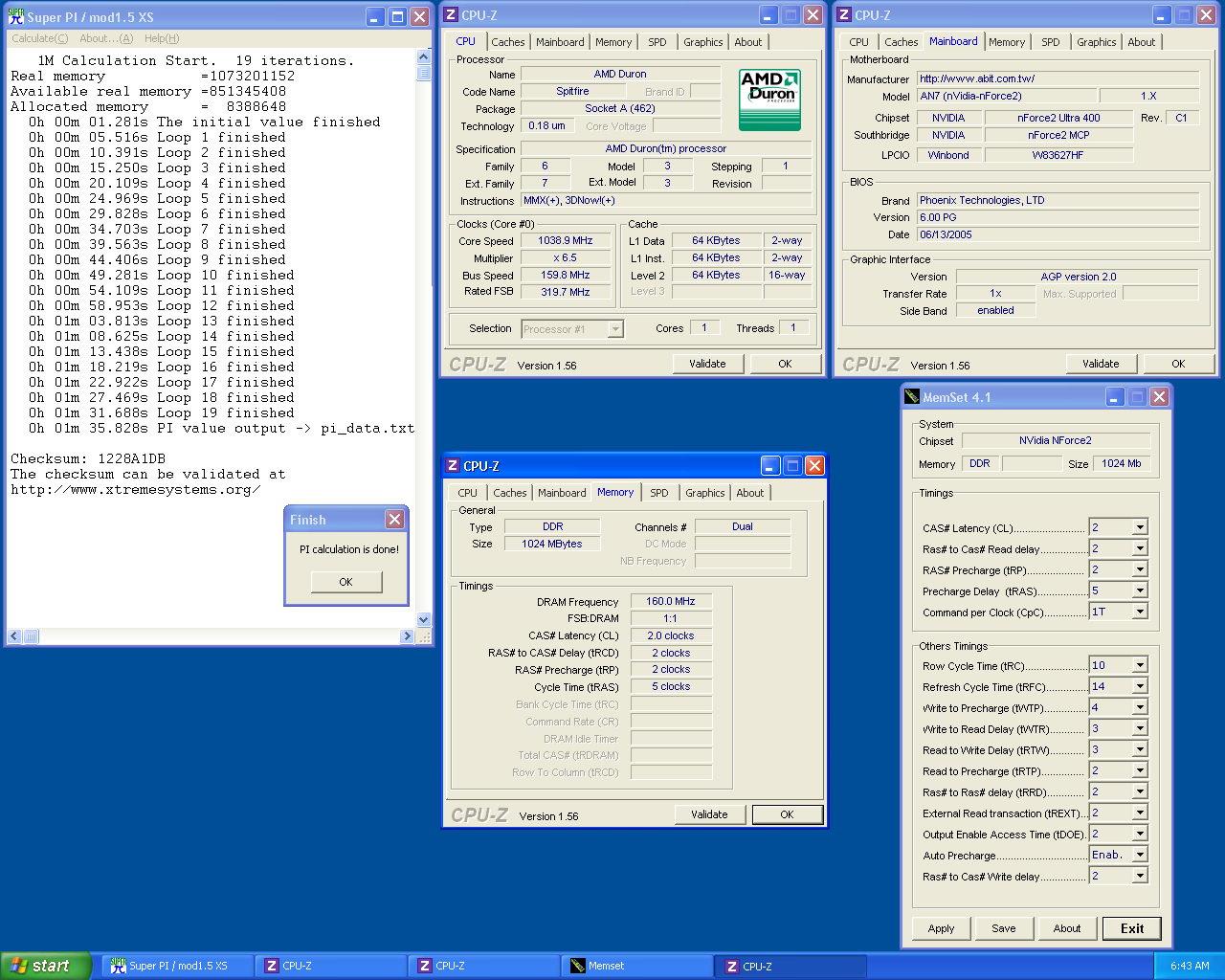The height and width of the screenshot is (980, 1225).
Task: Click the Checksum line in Super PI
Action: [88, 458]
